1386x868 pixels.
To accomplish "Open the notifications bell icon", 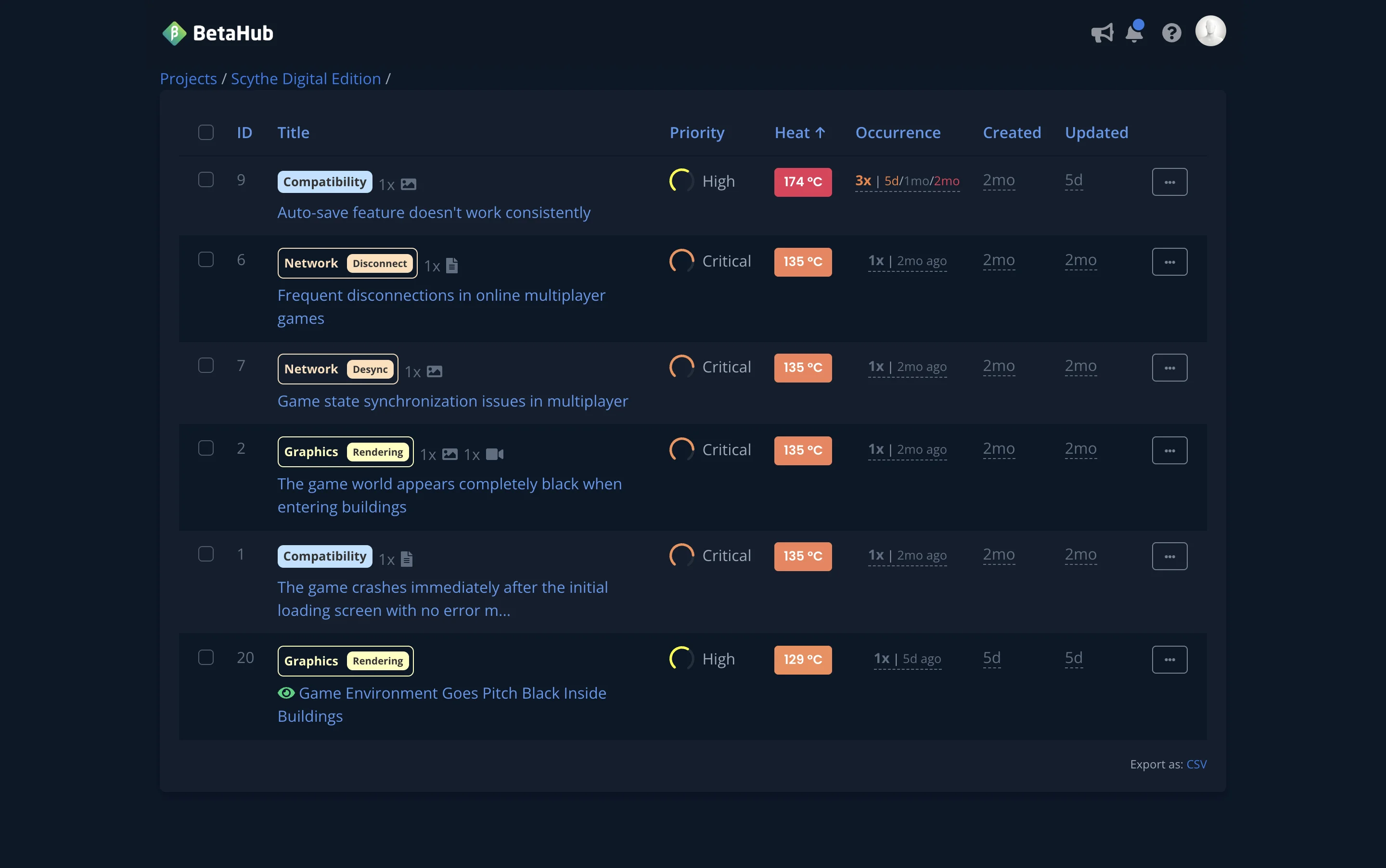I will click(x=1134, y=33).
